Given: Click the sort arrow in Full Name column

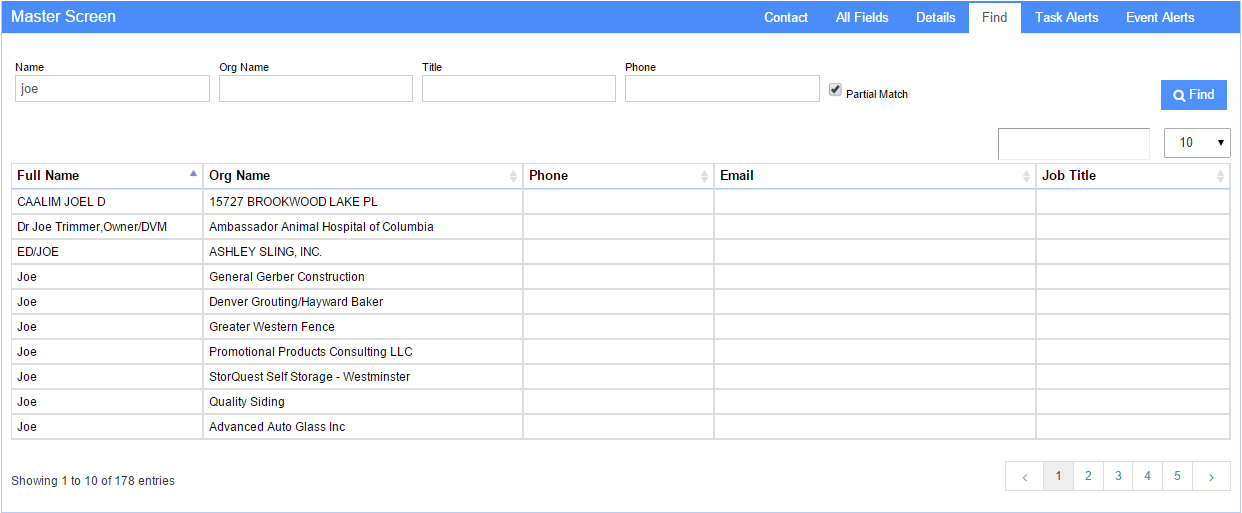Looking at the screenshot, I should tap(193, 174).
